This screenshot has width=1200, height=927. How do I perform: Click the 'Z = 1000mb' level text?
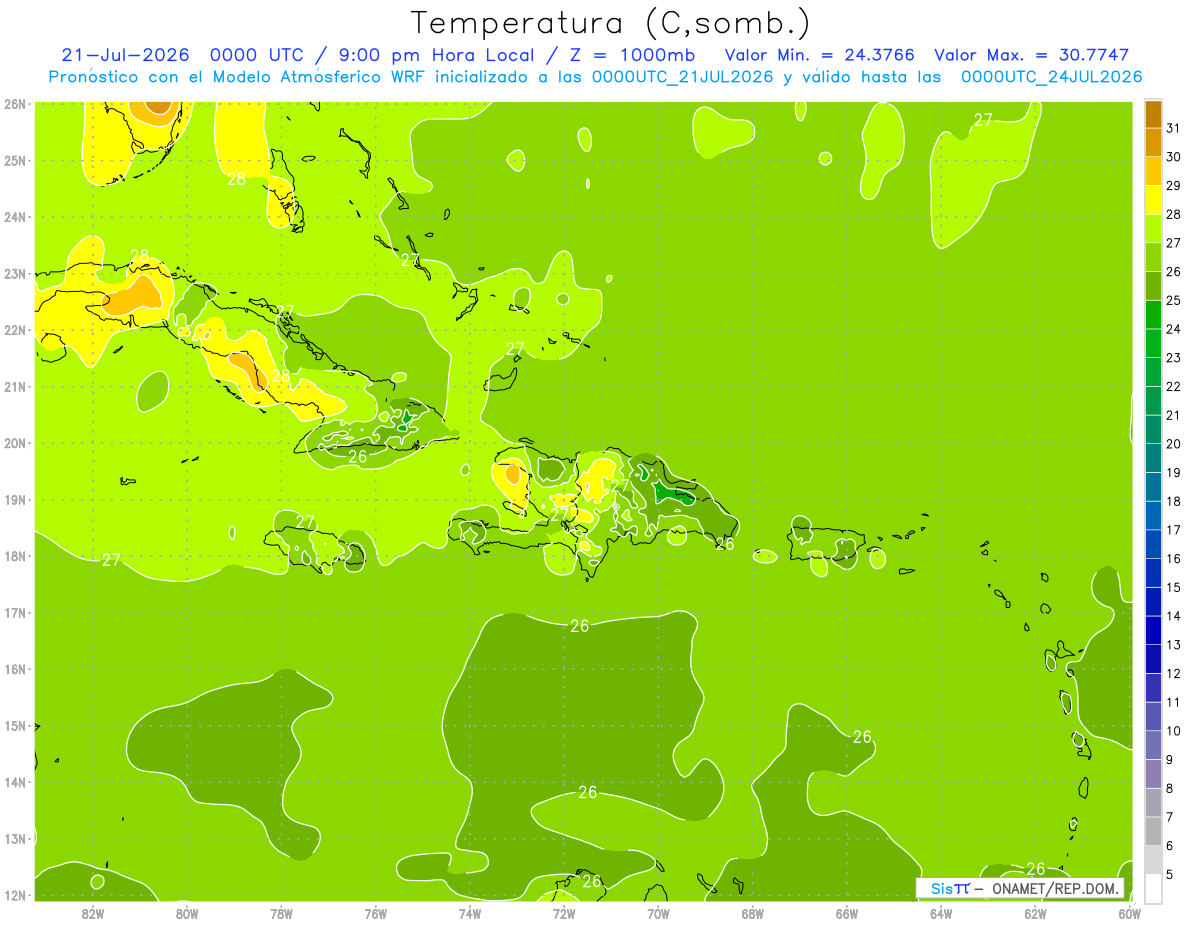pyautogui.click(x=632, y=55)
